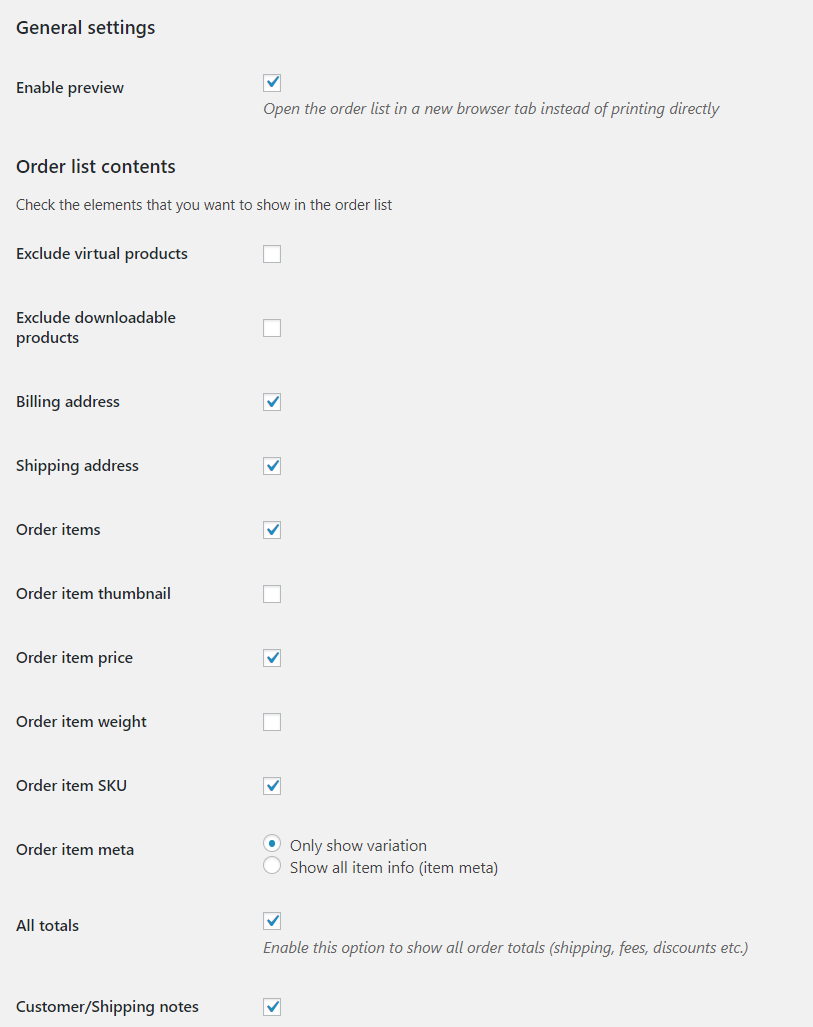
Task: Uncheck the Order items checkbox
Action: [x=272, y=530]
